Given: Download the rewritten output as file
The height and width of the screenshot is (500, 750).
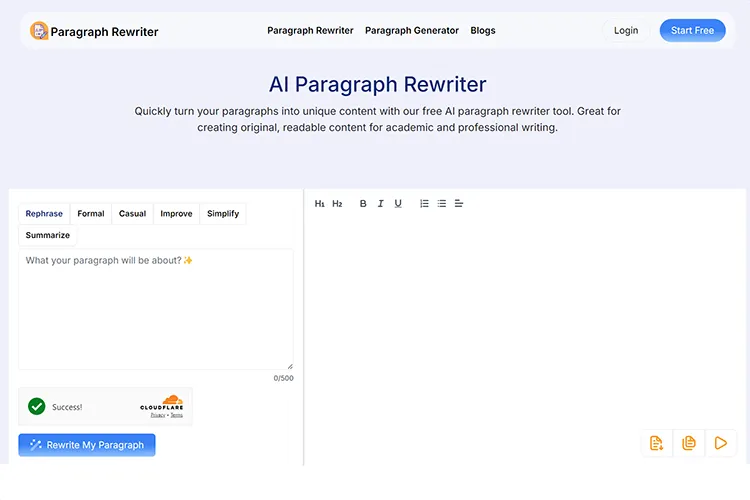Looking at the screenshot, I should pyautogui.click(x=657, y=443).
